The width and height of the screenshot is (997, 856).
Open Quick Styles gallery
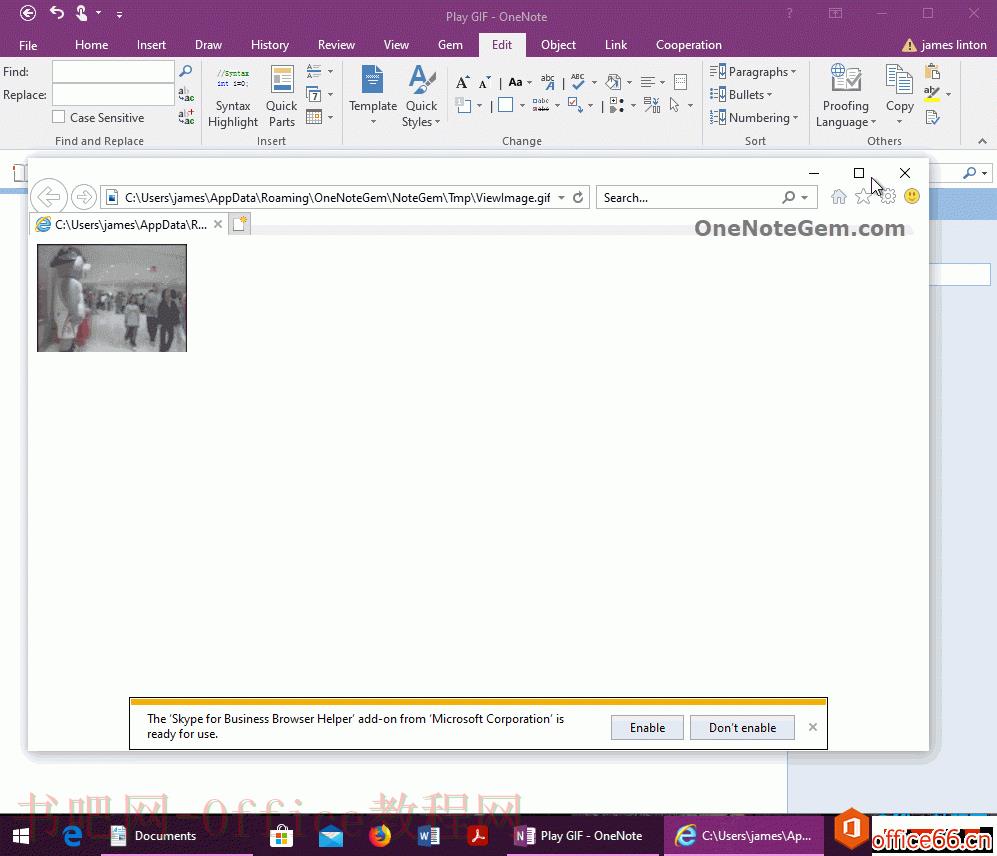(421, 97)
